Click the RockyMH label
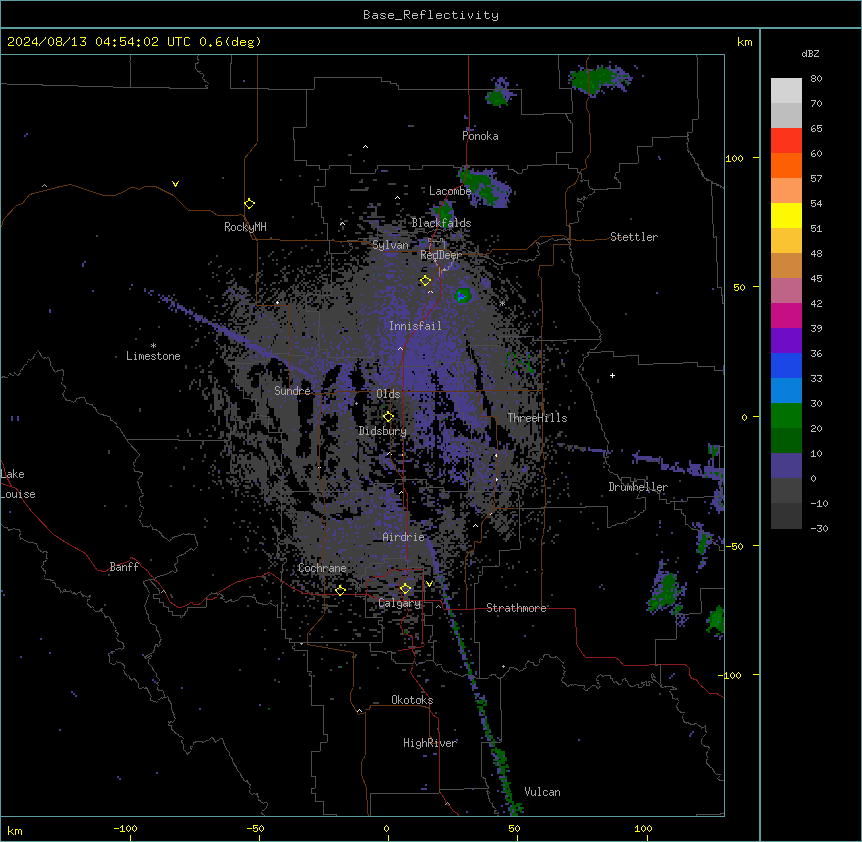 (245, 227)
